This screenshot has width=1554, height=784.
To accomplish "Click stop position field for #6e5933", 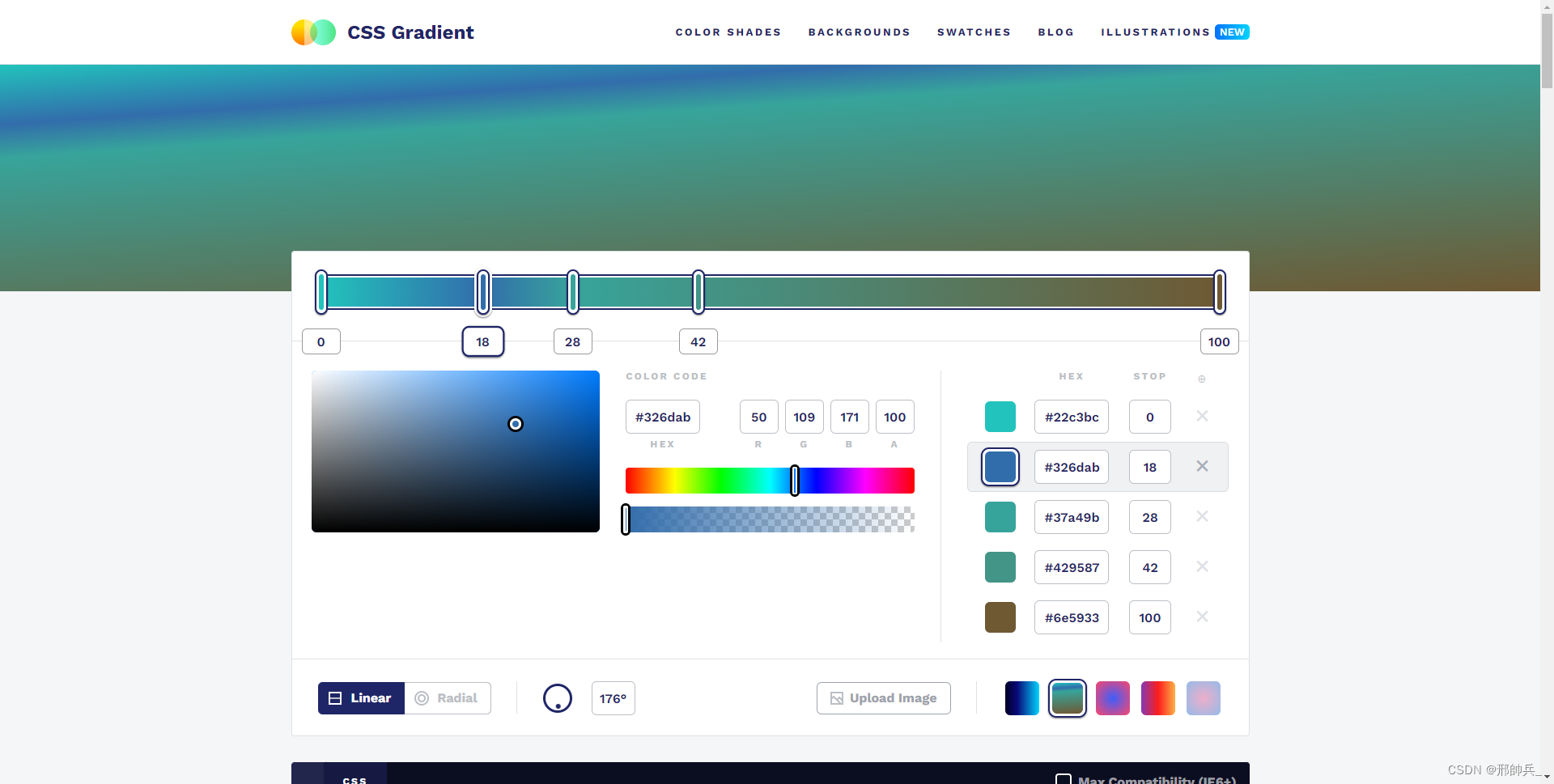I will point(1150,617).
